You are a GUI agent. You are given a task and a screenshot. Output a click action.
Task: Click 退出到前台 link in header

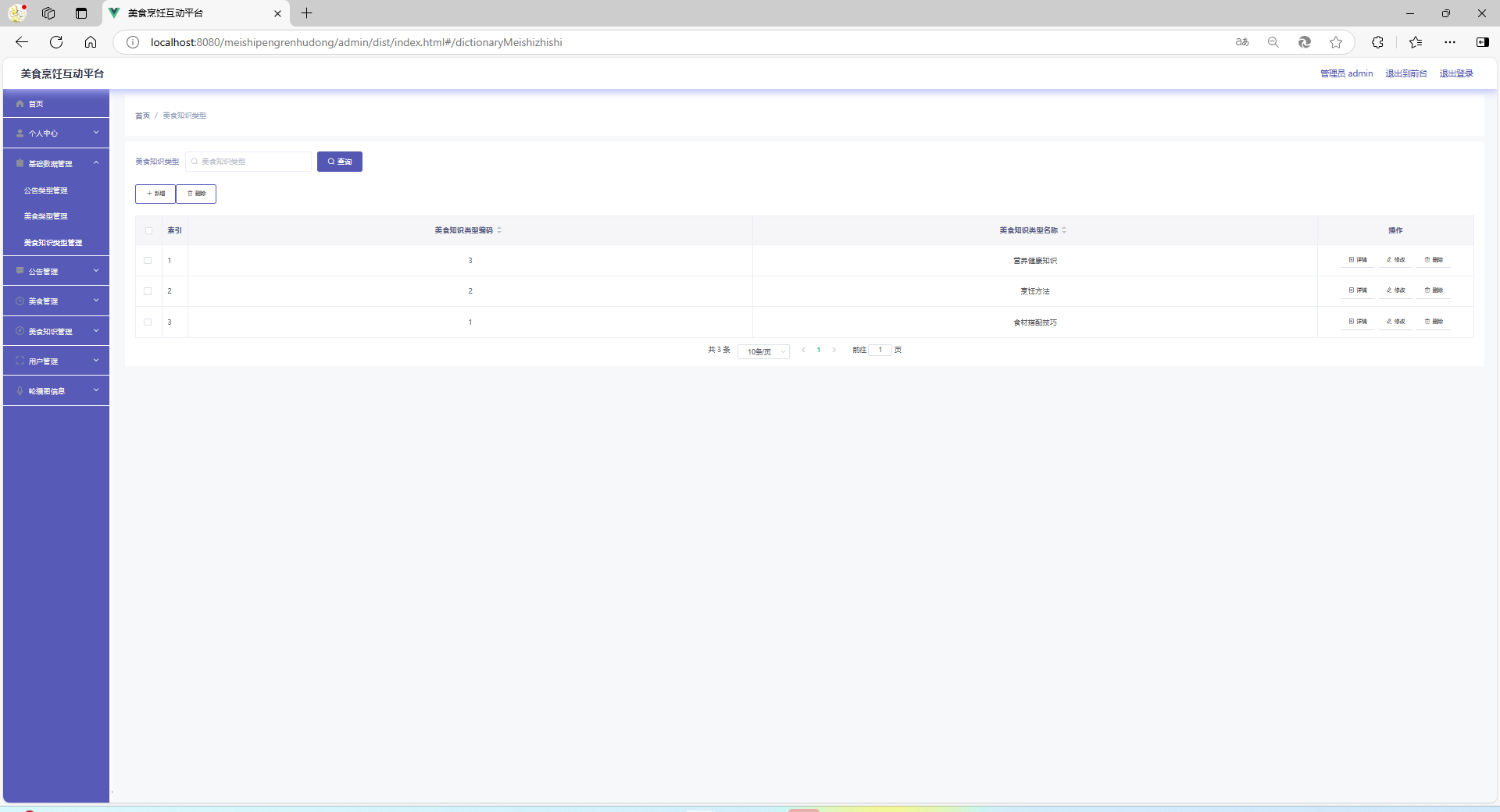(1406, 73)
